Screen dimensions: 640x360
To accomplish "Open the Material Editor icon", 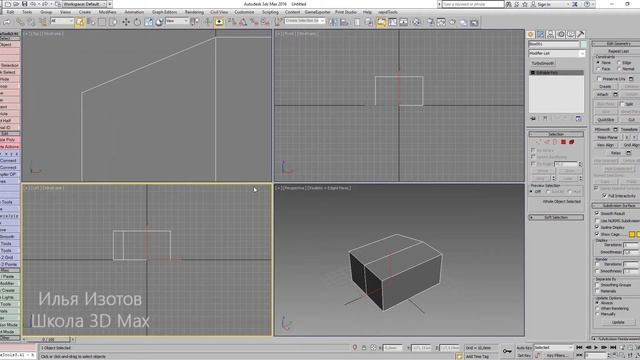I will [x=417, y=22].
